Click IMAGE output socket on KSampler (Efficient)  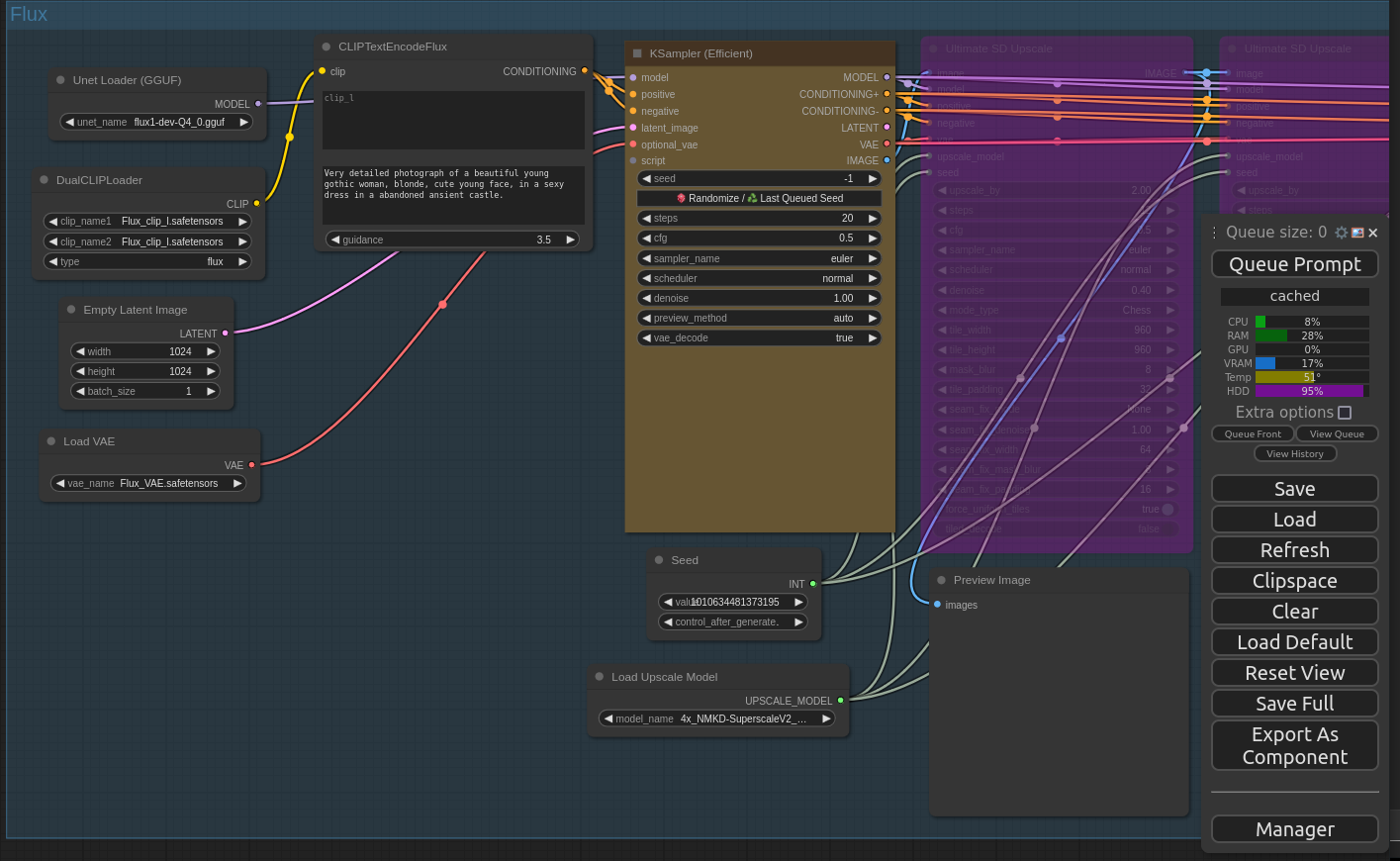coord(887,160)
